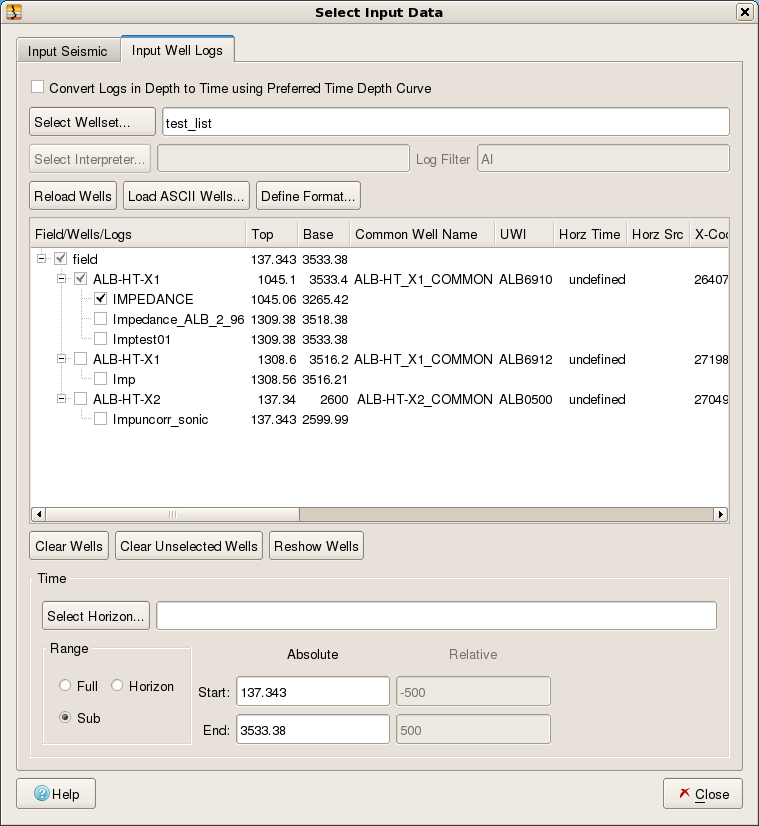The image size is (759, 826).
Task: Select the Sub range radio button
Action: [x=65, y=717]
